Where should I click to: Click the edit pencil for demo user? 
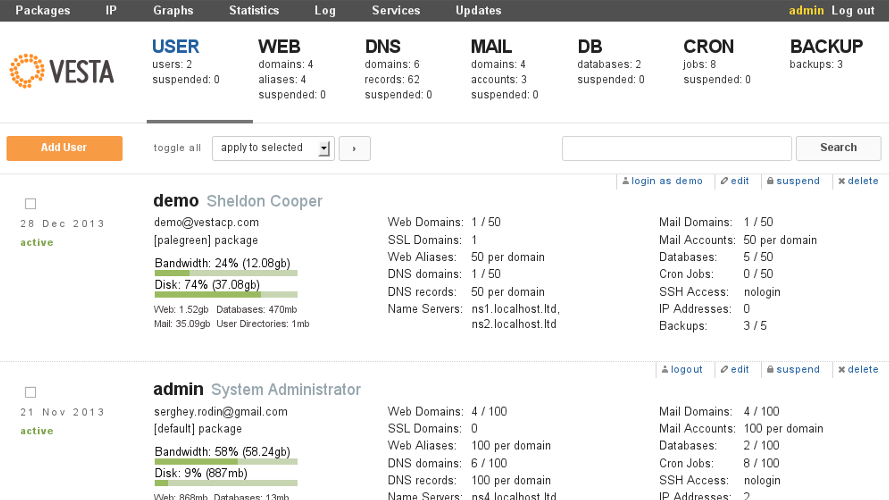pos(725,182)
